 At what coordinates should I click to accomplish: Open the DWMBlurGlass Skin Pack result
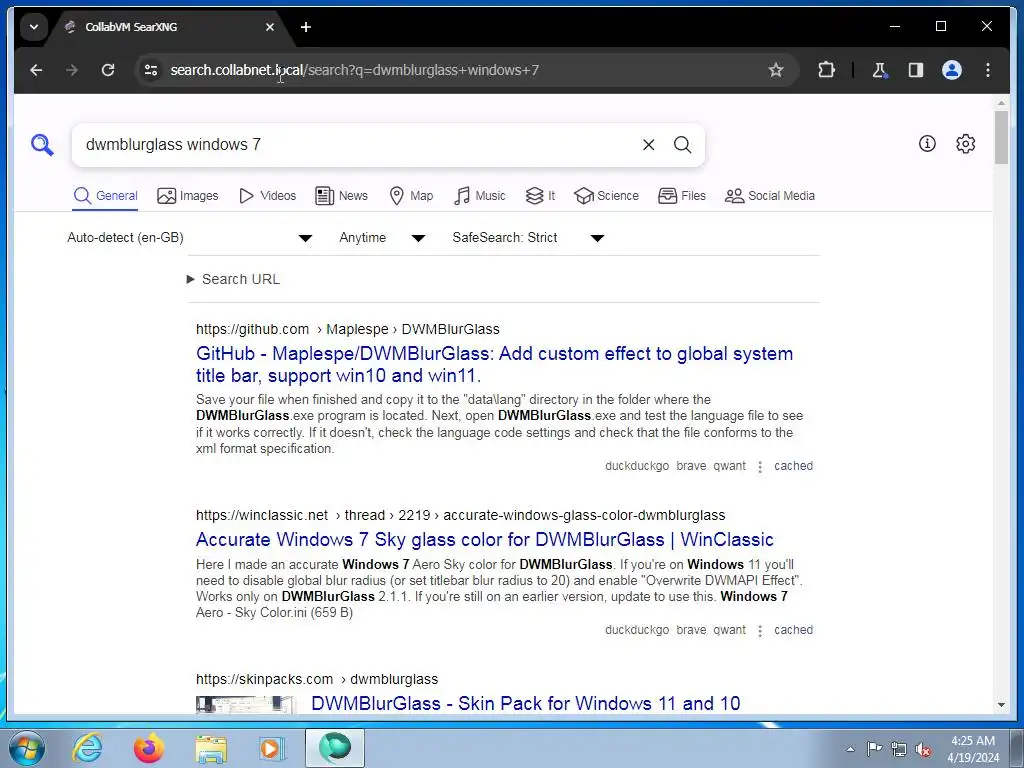point(526,703)
